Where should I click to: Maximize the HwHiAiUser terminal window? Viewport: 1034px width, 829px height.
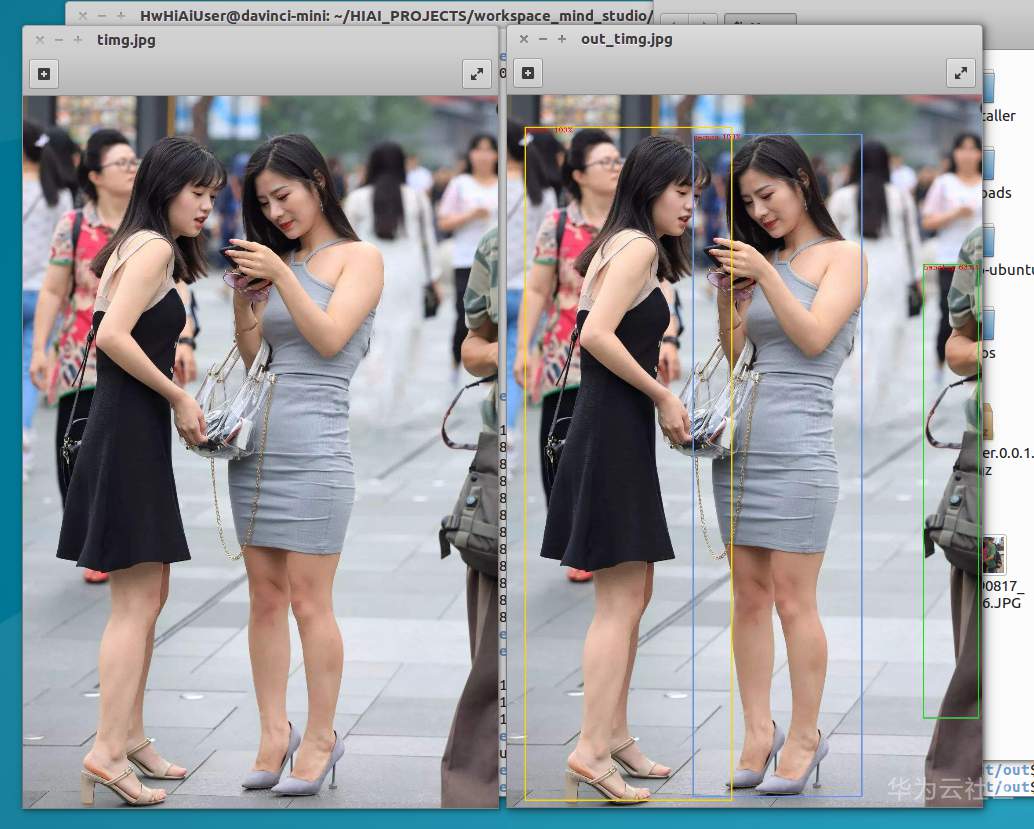click(x=121, y=15)
